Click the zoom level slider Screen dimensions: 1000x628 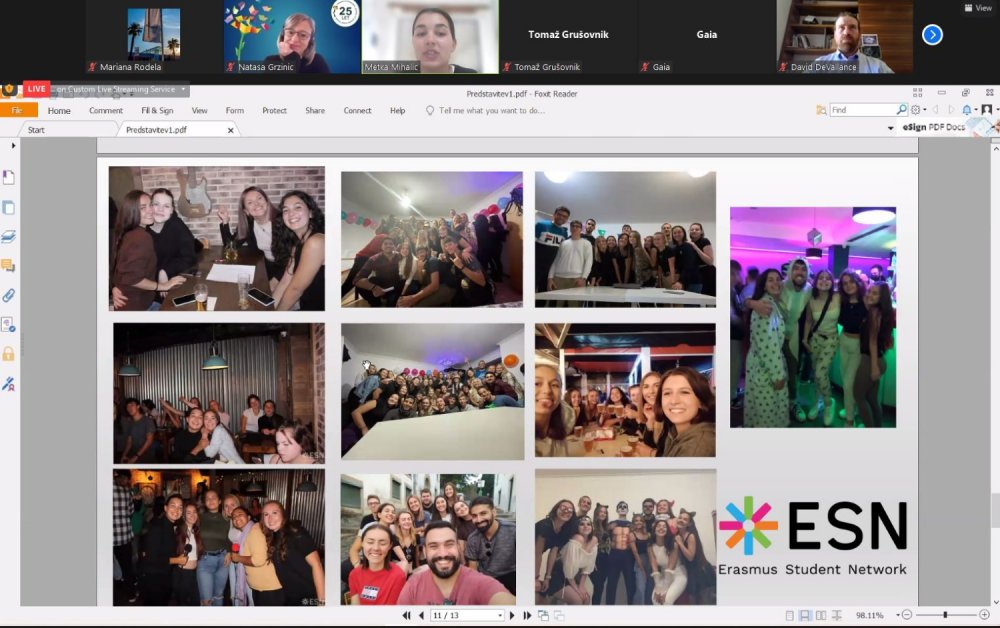[x=945, y=615]
